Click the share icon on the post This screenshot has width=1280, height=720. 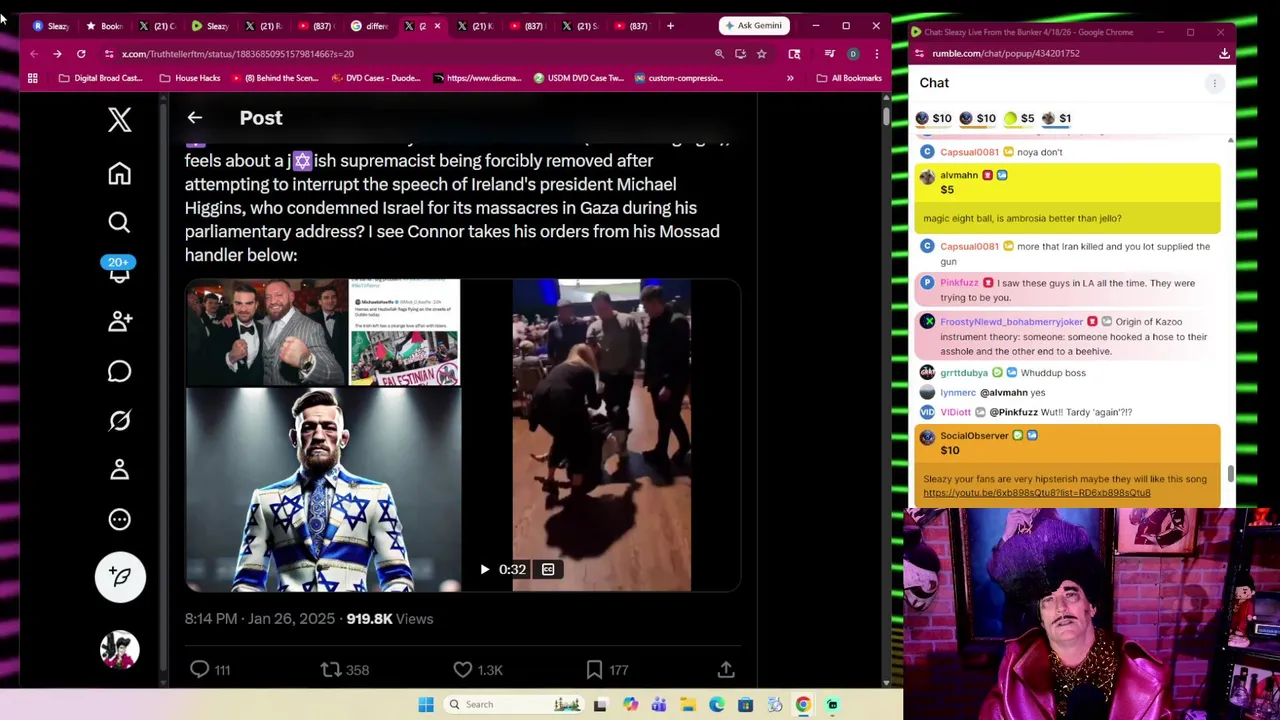point(726,669)
